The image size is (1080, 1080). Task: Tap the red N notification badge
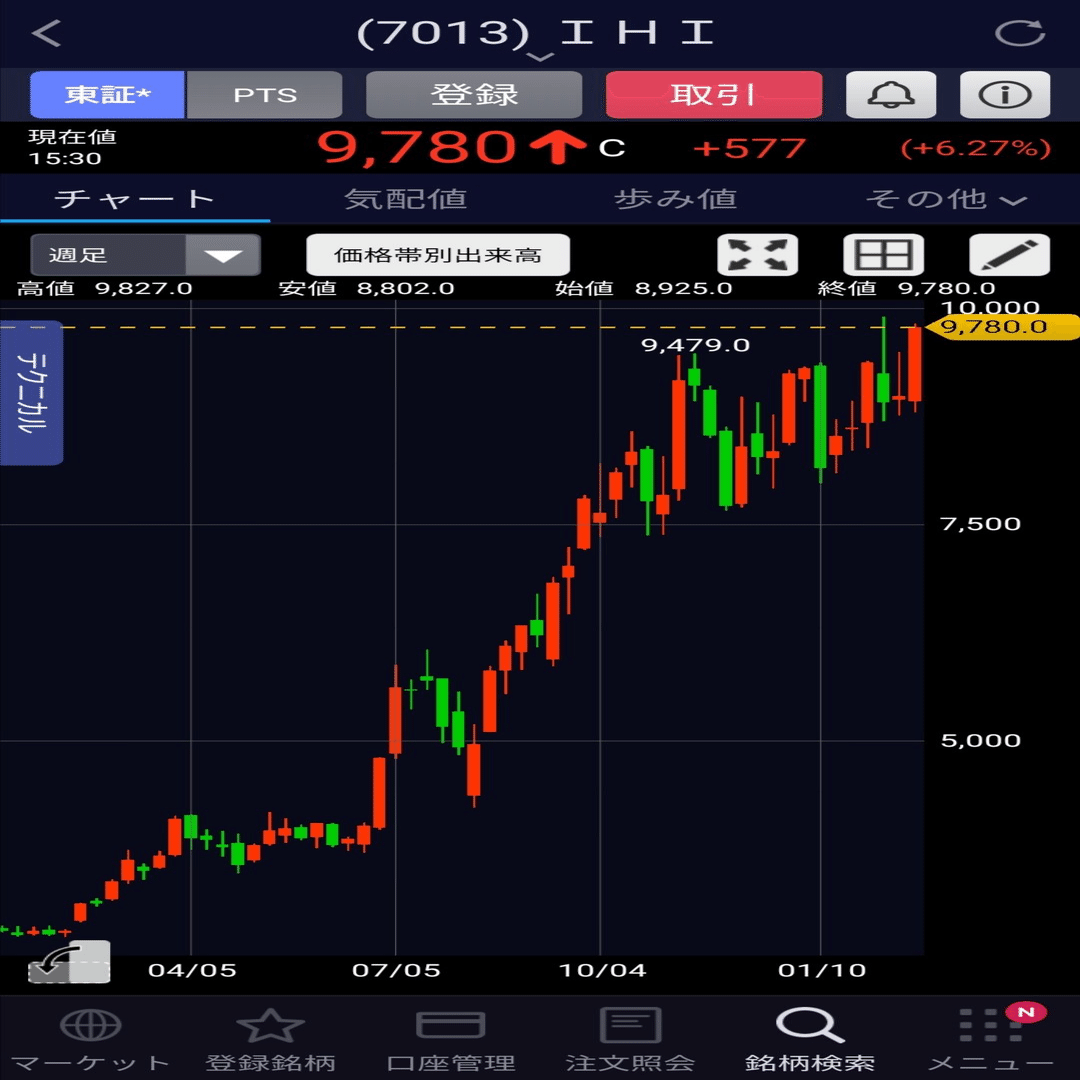[x=1026, y=1012]
